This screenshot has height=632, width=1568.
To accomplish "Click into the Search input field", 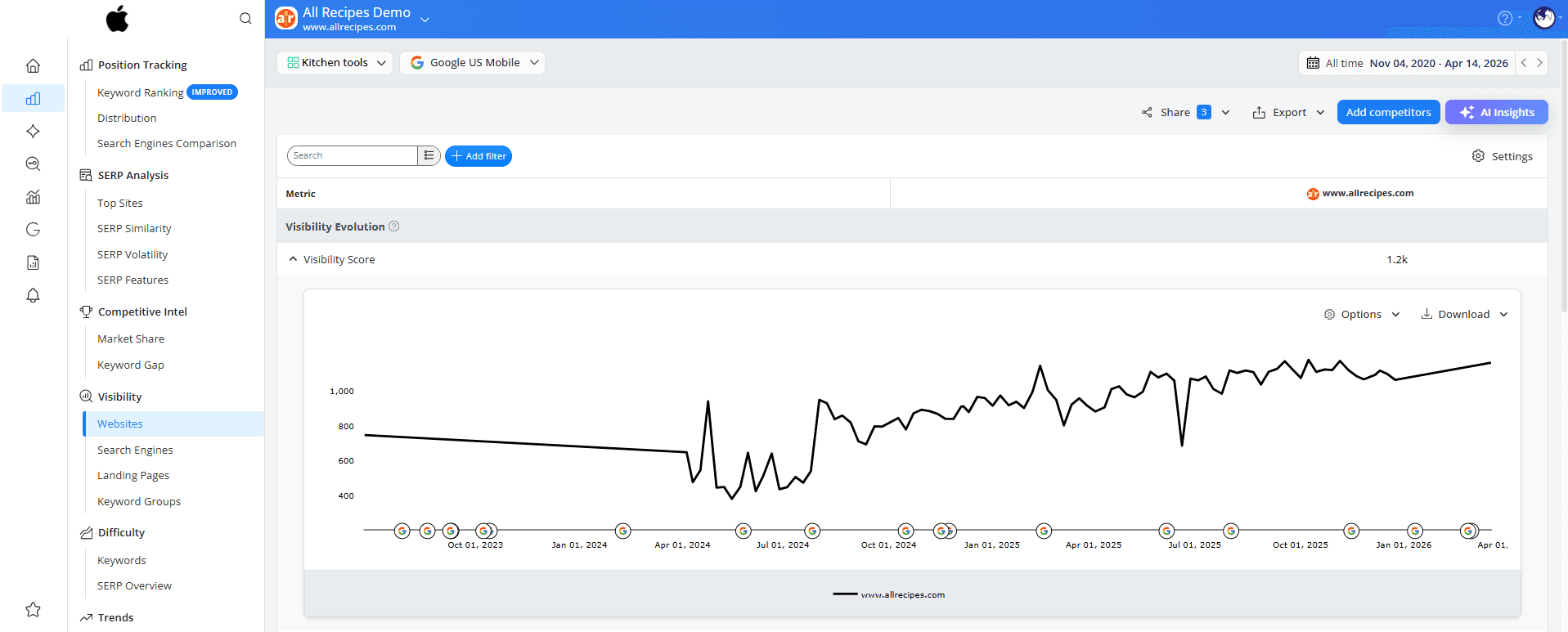I will (353, 155).
